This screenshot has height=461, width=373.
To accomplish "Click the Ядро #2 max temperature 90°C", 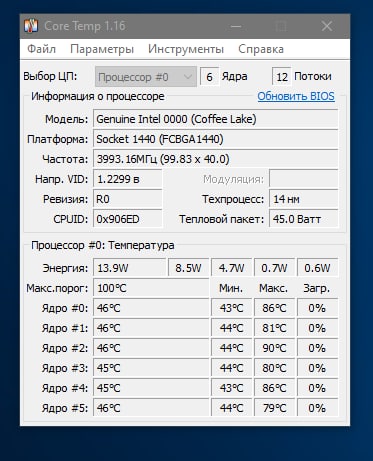I will point(274,348).
